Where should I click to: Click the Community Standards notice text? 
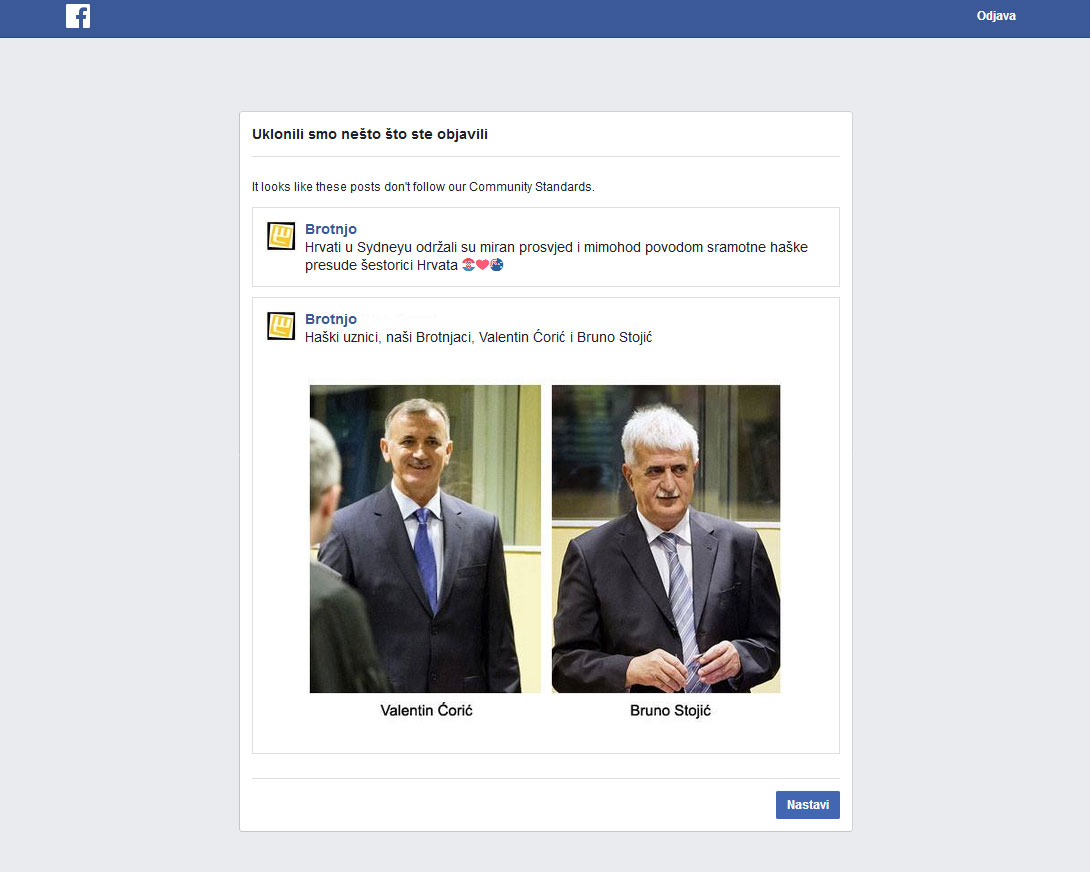pos(423,187)
